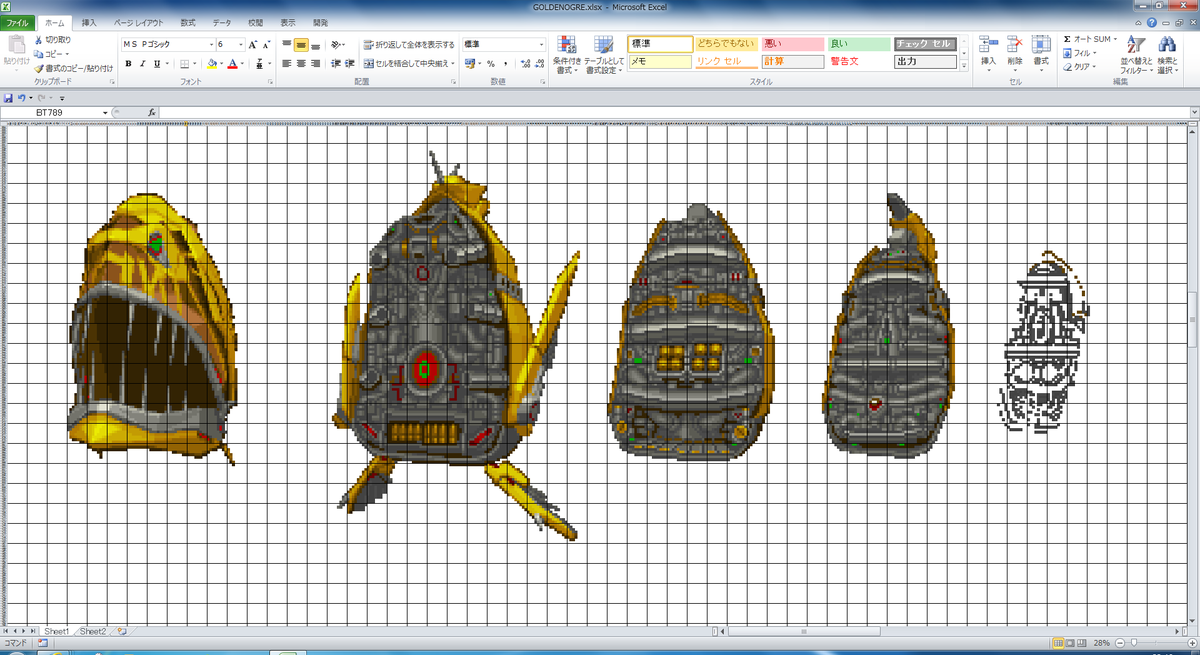
Task: Click セルを結合して中央揃え merge and center
Action: tap(408, 64)
